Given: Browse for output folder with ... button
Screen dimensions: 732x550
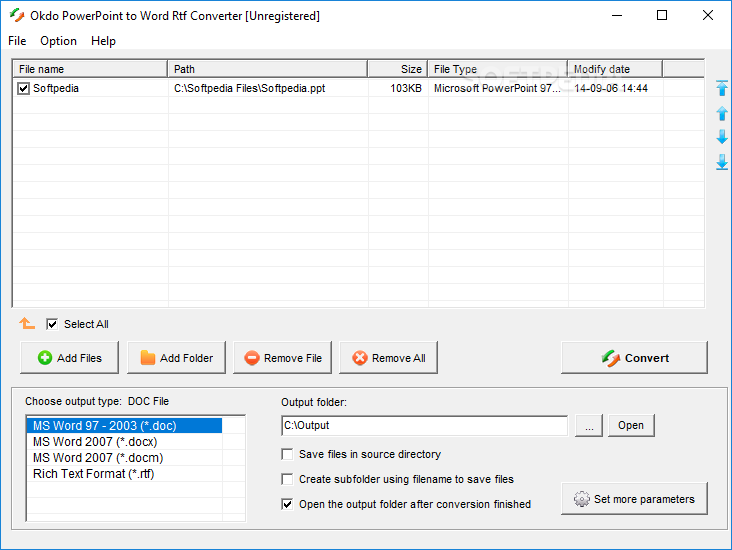Looking at the screenshot, I should click(589, 425).
